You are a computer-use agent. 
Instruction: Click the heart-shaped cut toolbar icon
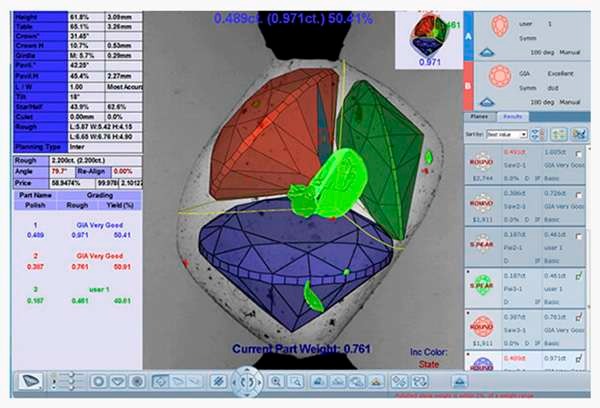coord(118,382)
